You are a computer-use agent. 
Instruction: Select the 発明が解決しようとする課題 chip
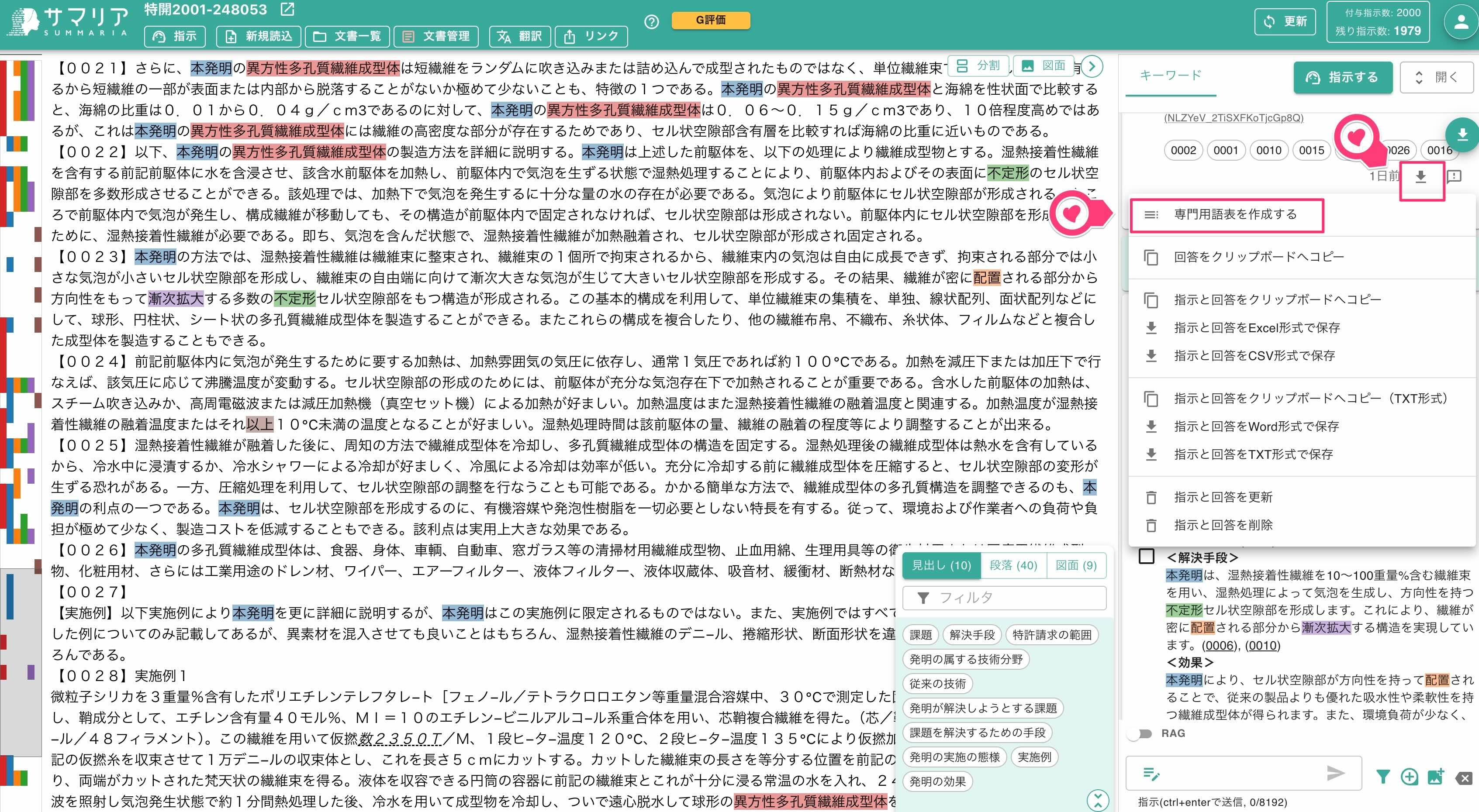tap(983, 708)
